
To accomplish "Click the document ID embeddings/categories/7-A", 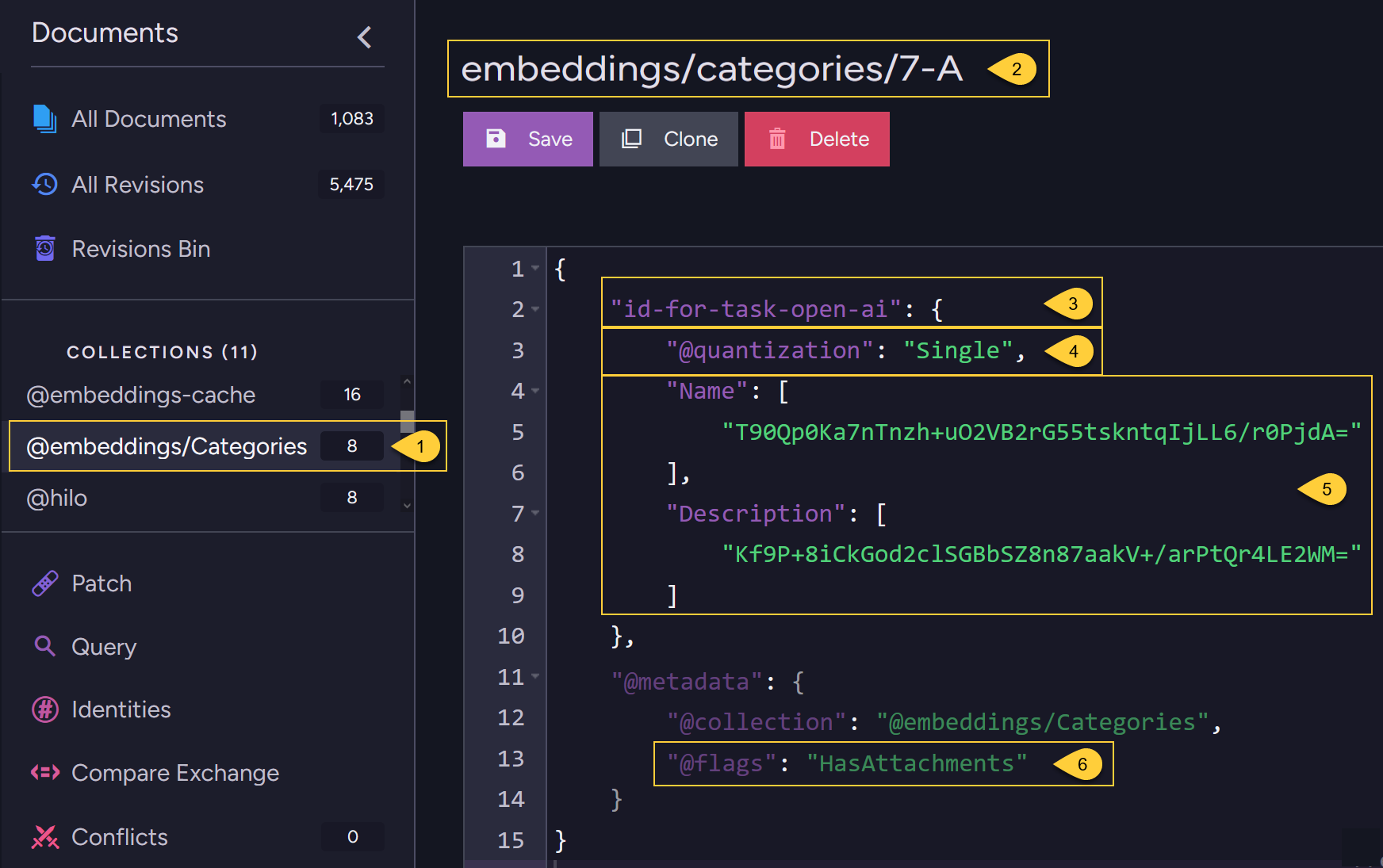I will 711,69.
